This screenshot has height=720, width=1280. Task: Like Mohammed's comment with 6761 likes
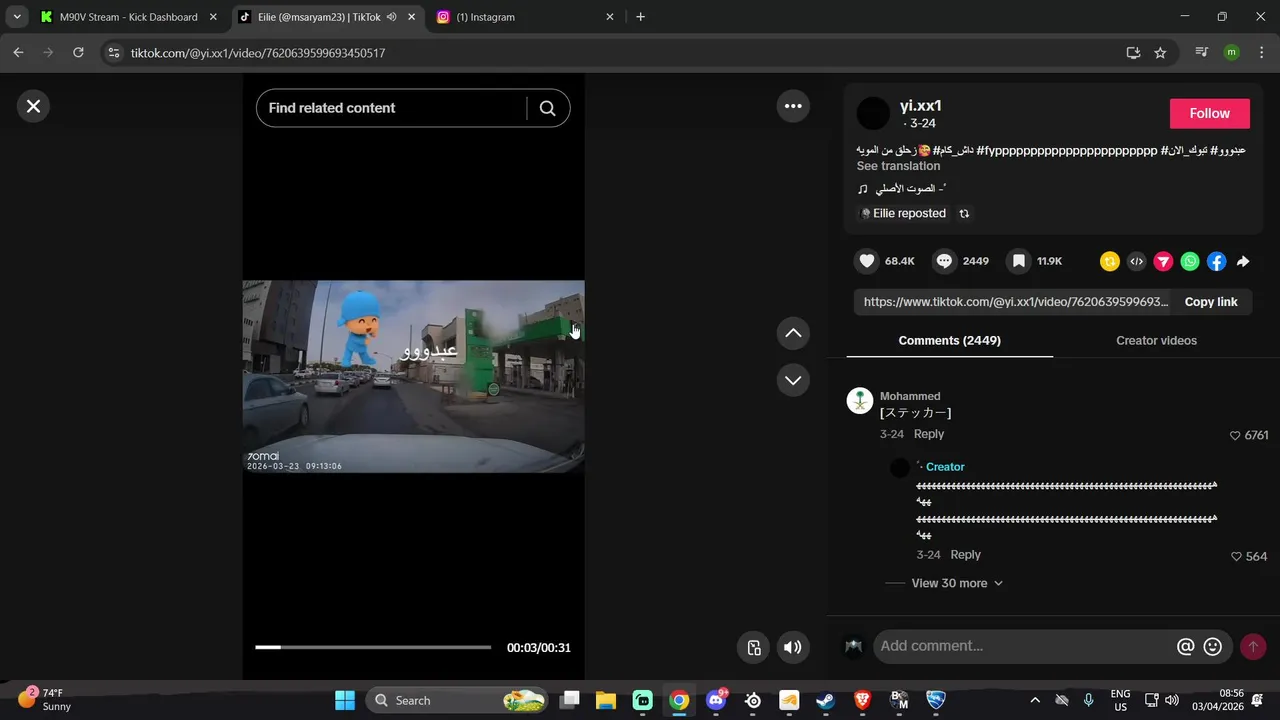[x=1236, y=435]
